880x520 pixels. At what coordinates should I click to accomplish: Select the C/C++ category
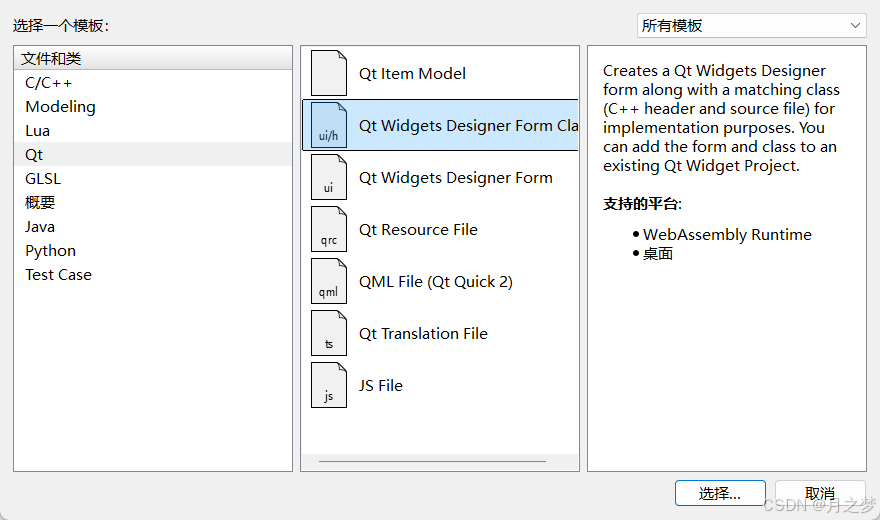(x=153, y=83)
